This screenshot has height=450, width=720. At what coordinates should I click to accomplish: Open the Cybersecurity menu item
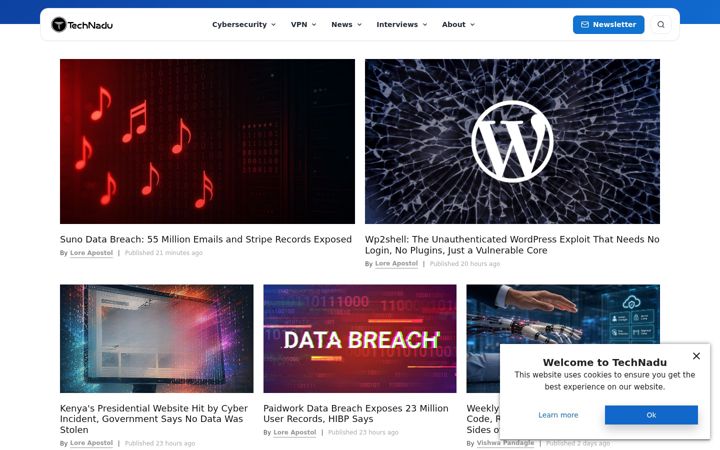pyautogui.click(x=239, y=24)
